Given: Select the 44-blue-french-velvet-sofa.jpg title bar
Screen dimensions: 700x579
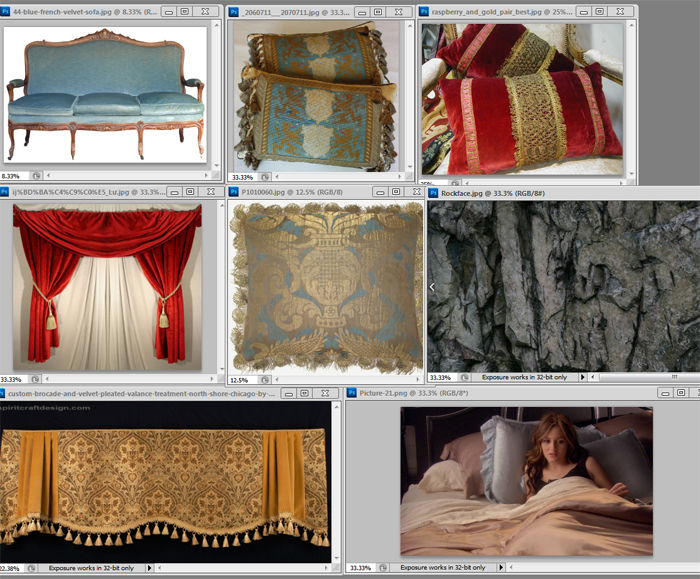Looking at the screenshot, I should 111,12.
